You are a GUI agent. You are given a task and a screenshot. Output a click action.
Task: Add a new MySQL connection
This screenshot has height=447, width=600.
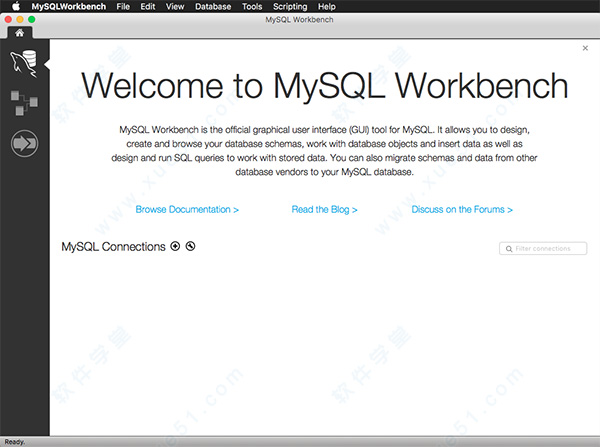click(175, 246)
